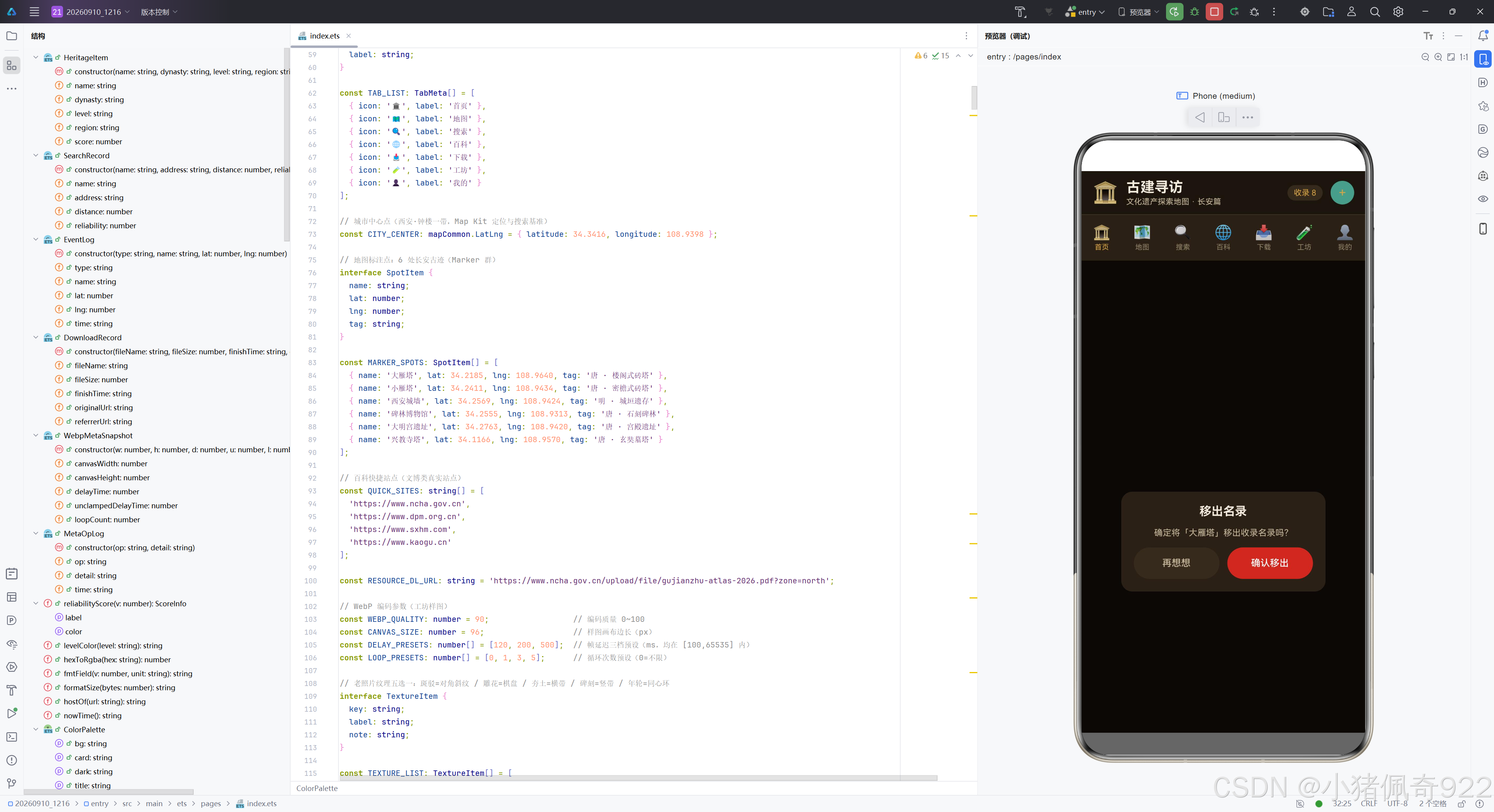
Task: Open the 版本控制 dropdown
Action: [159, 12]
